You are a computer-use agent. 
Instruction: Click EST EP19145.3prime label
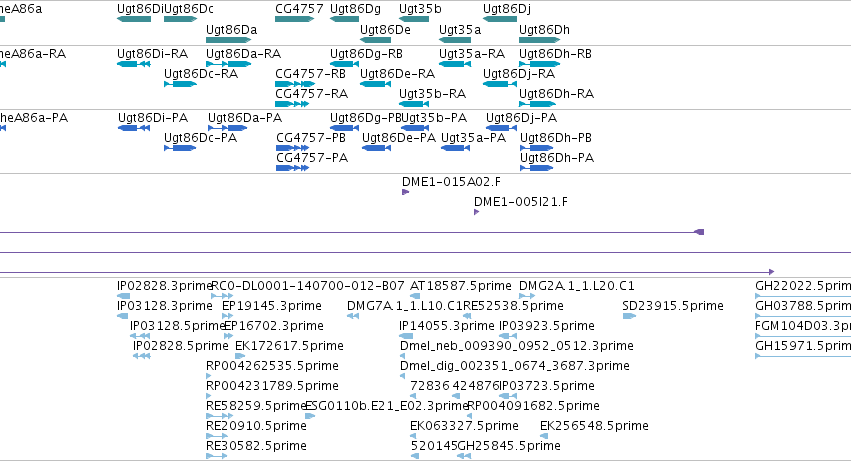pyautogui.click(x=272, y=306)
